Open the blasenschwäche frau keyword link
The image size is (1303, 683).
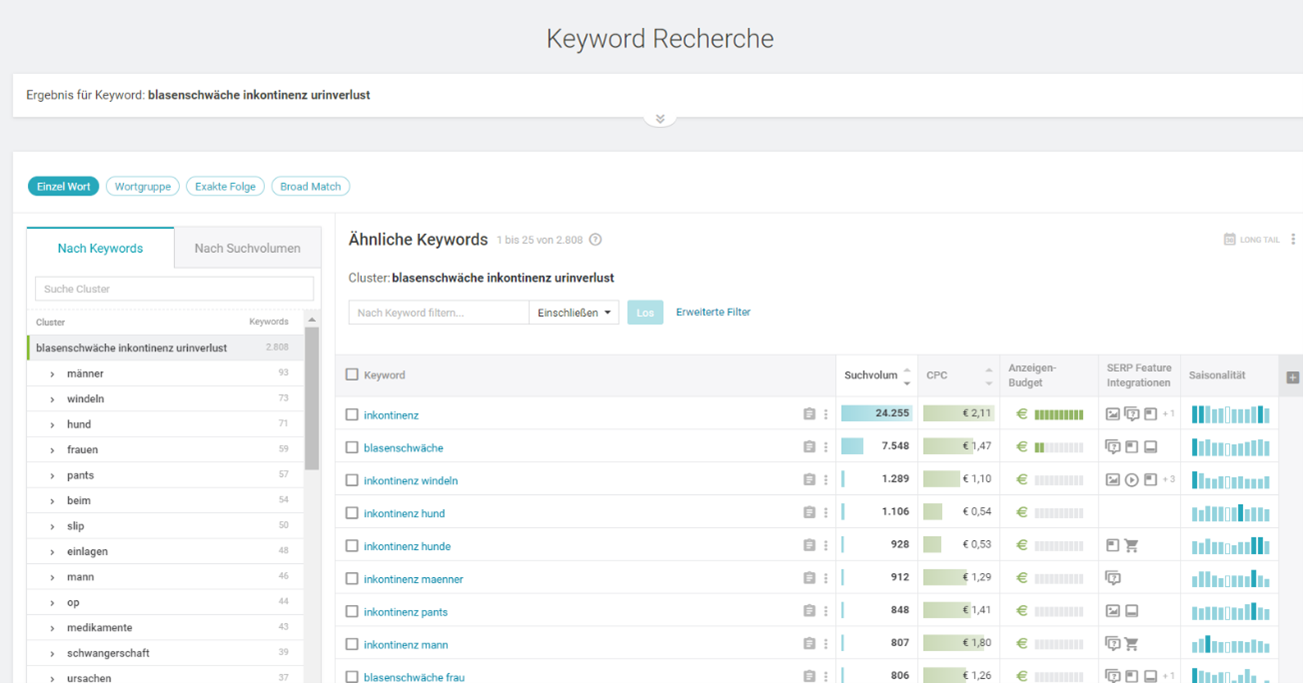(414, 677)
